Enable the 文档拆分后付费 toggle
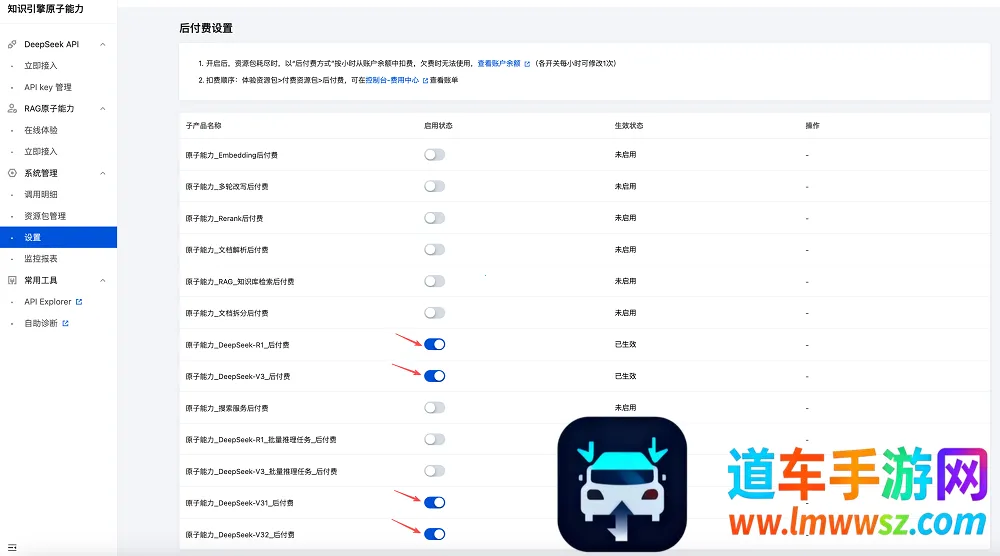The image size is (1000, 556). (434, 313)
